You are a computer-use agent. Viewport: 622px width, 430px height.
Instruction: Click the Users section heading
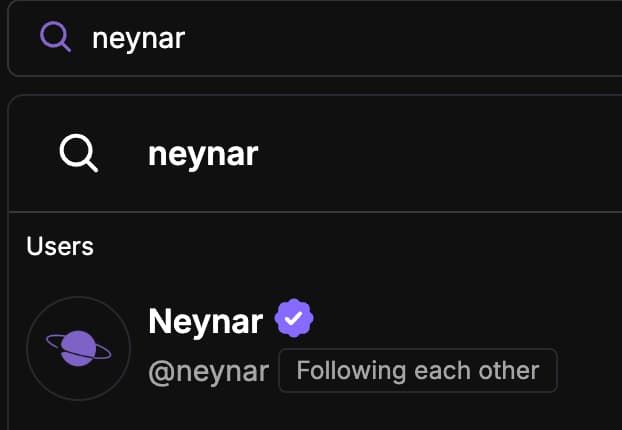(60, 246)
